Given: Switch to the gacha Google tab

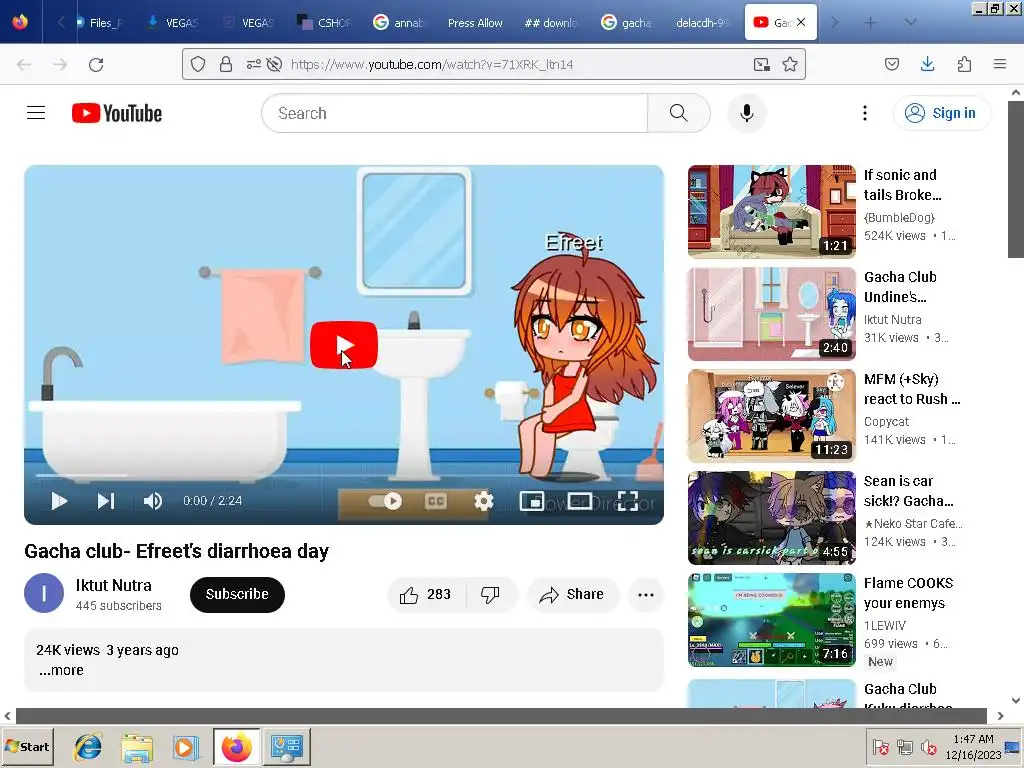Looking at the screenshot, I should (x=627, y=23).
